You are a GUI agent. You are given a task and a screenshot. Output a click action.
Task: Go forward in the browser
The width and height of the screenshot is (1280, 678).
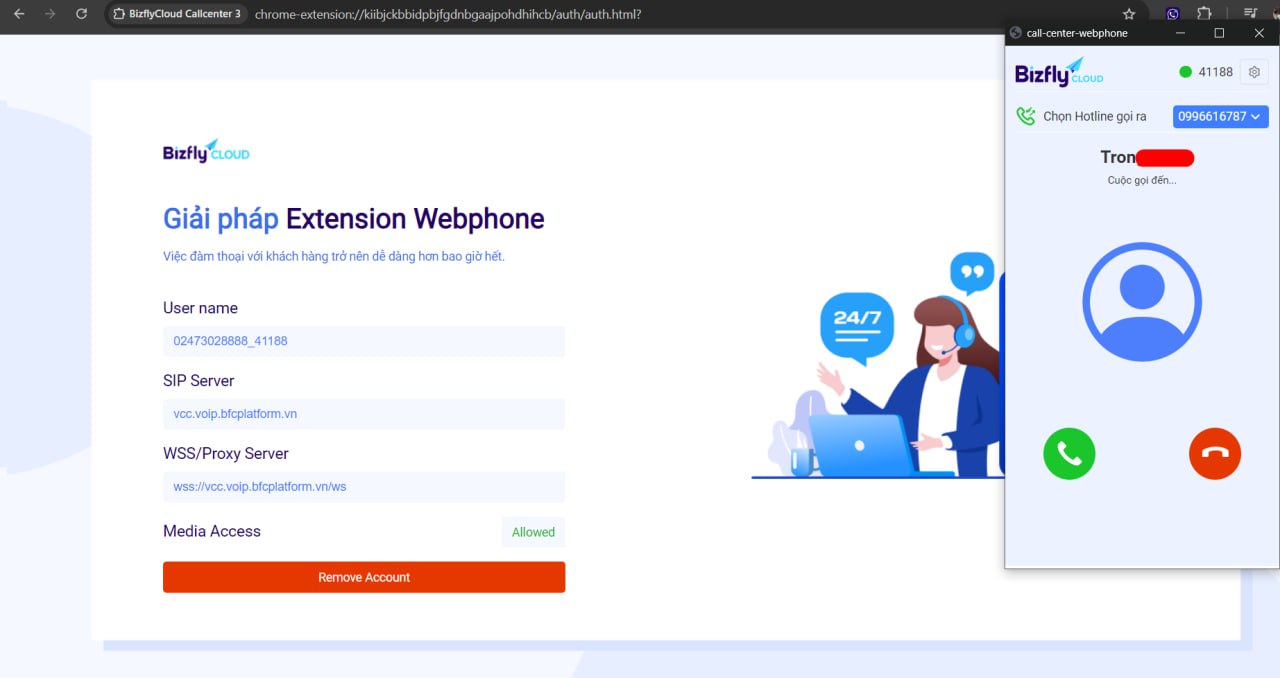click(x=50, y=14)
